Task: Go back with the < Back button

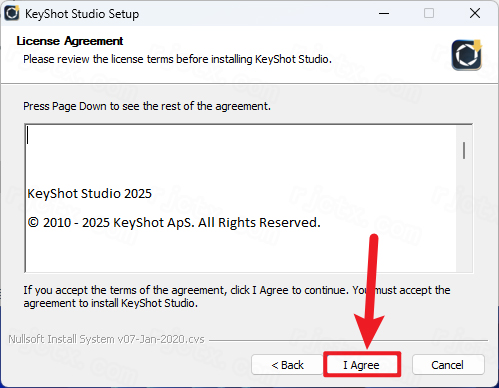Action: (287, 364)
